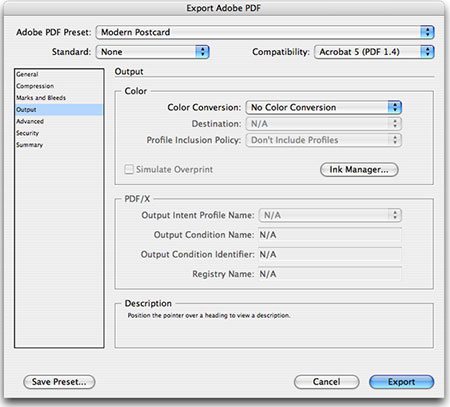Expand the Color Conversion dropdown
Screen dimensions: 450x407
point(324,107)
